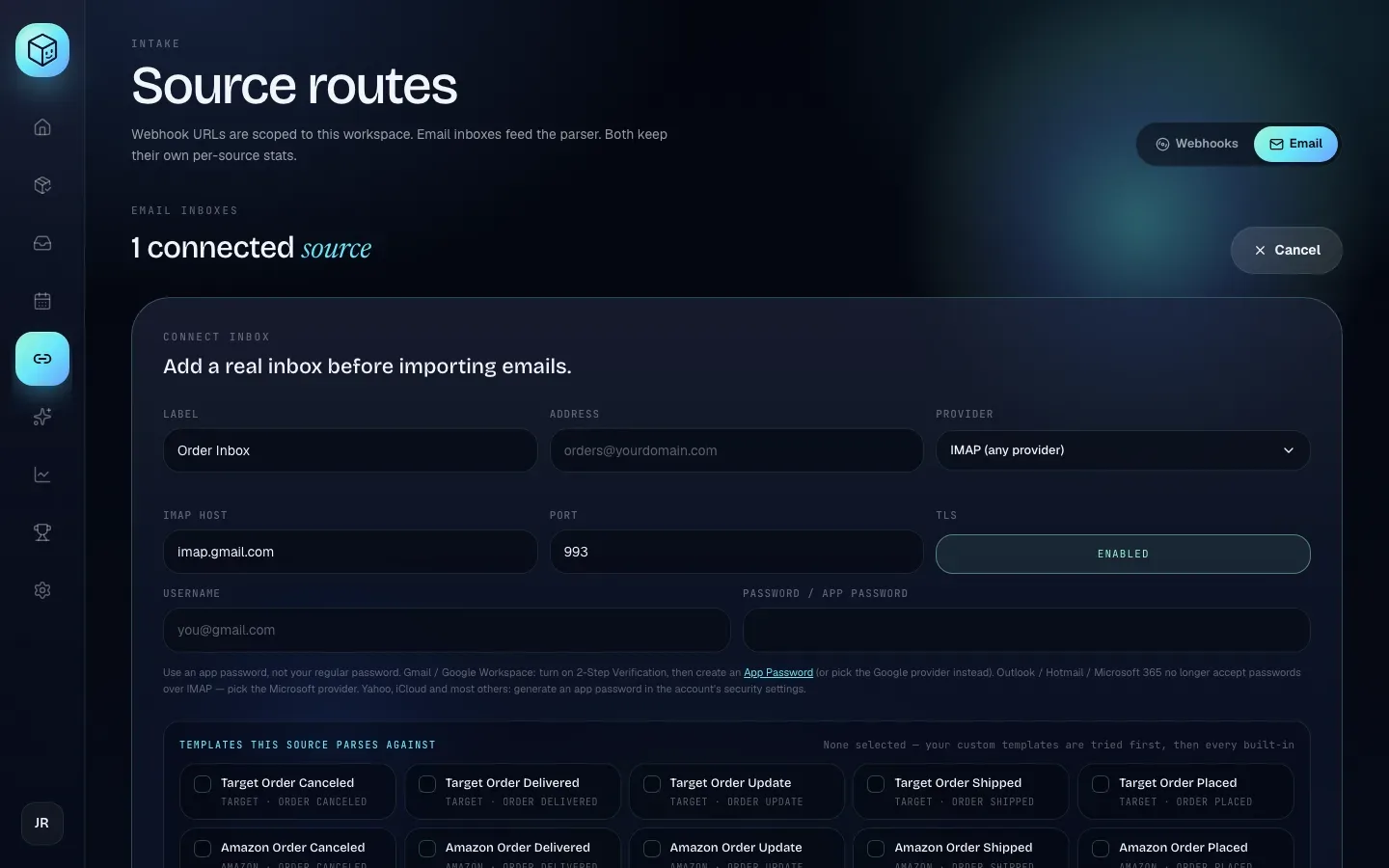
Task: Click the '1 connected source' heading
Action: (251, 248)
